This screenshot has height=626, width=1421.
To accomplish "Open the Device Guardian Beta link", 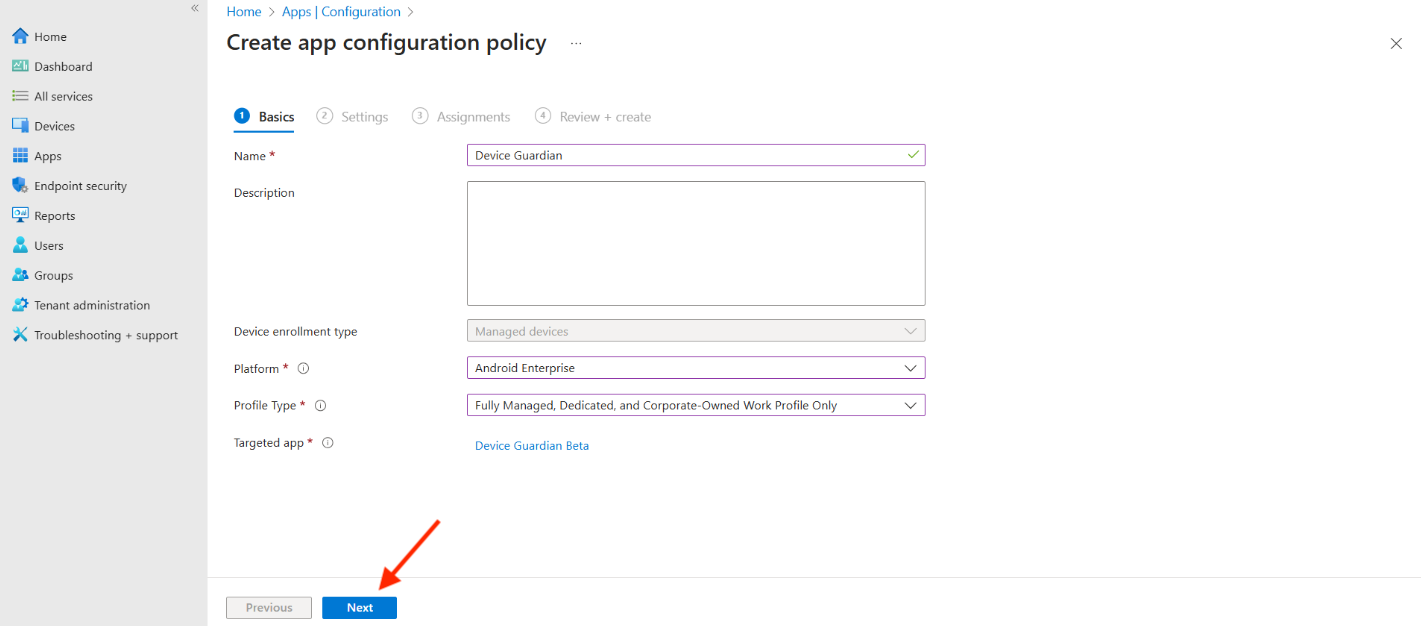I will 532,446.
